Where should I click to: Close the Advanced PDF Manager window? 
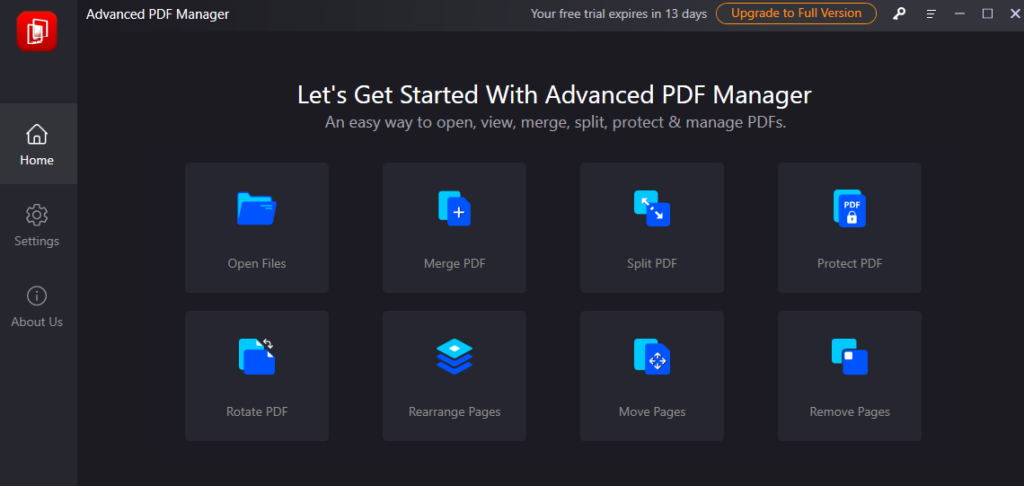coord(1015,14)
